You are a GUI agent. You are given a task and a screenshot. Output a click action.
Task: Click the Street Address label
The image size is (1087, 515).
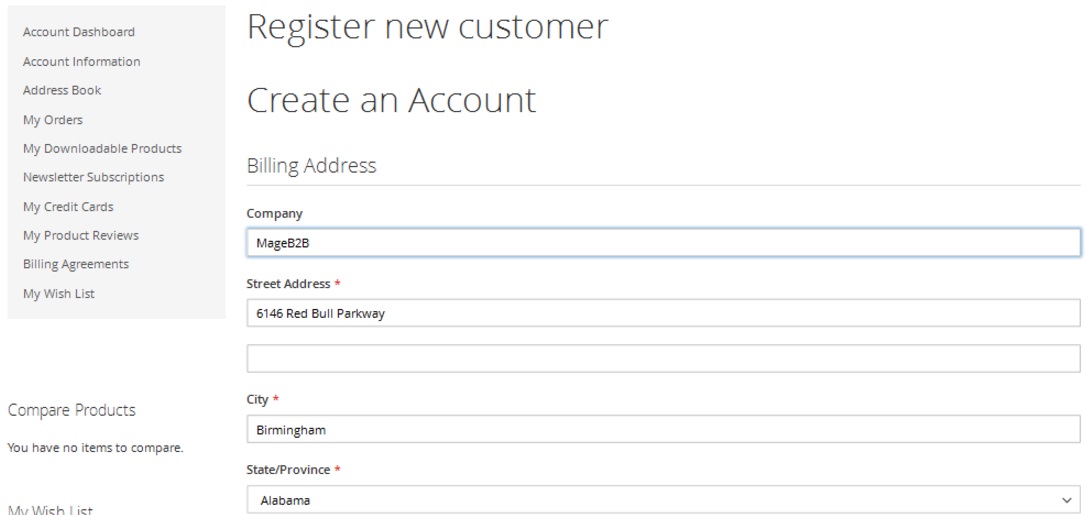[288, 284]
